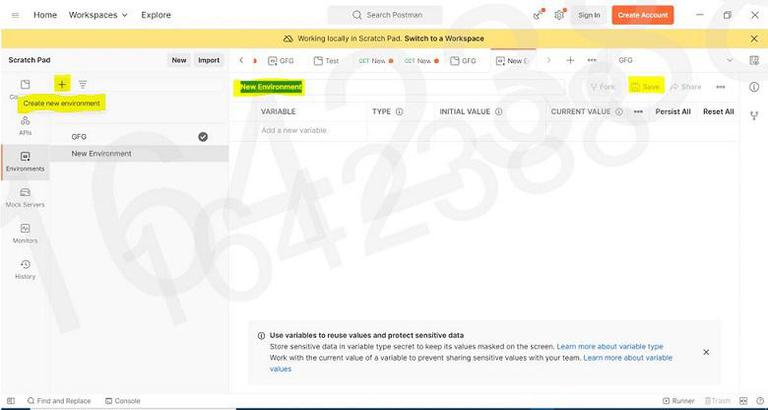Open the info panel icon
The image size is (768, 410).
754,87
